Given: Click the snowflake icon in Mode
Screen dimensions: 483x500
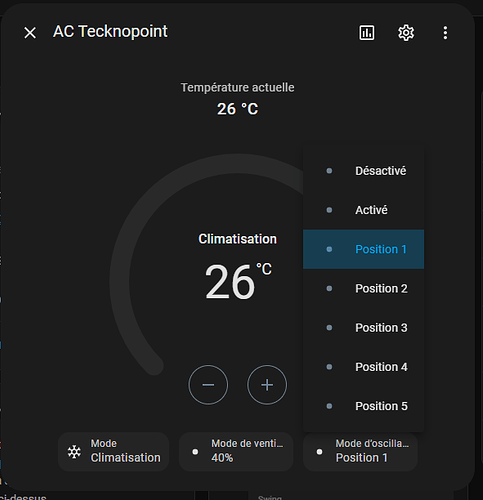Looking at the screenshot, I should tap(74, 452).
